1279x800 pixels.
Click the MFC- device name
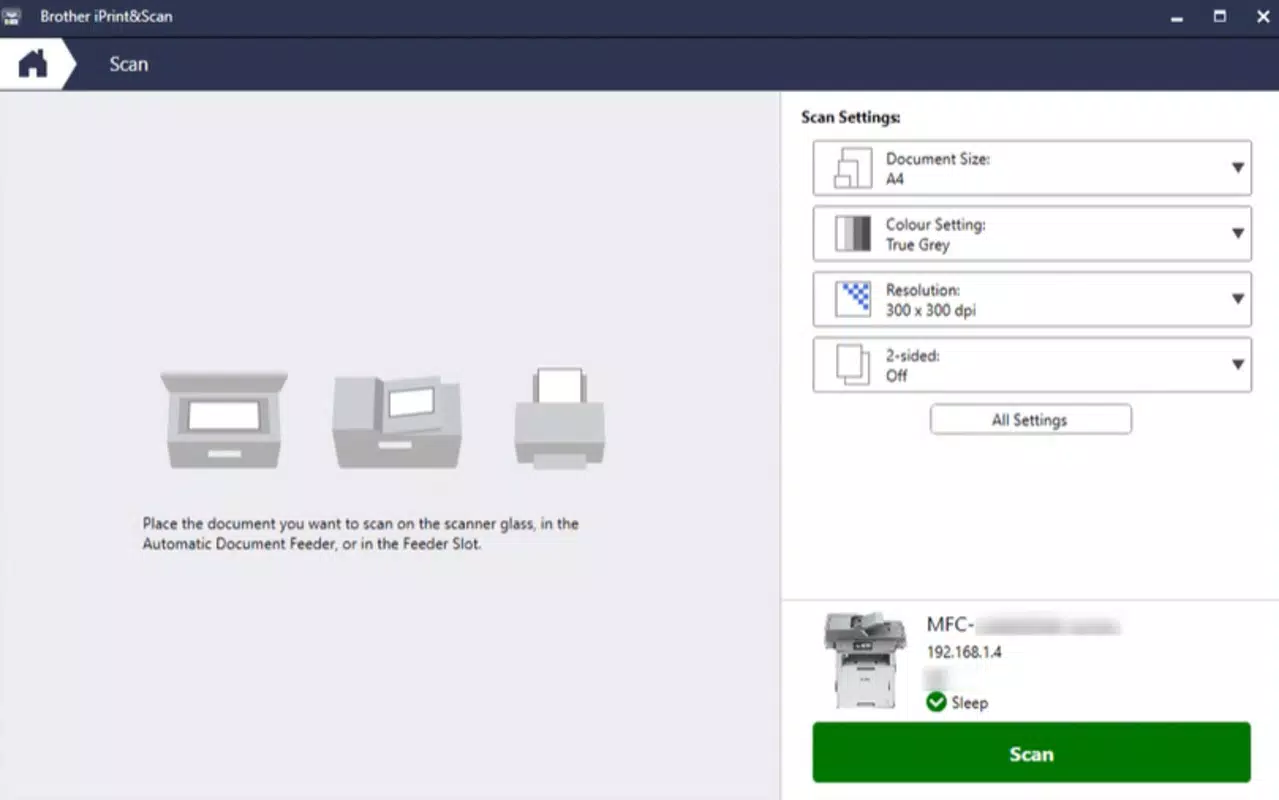tap(949, 626)
